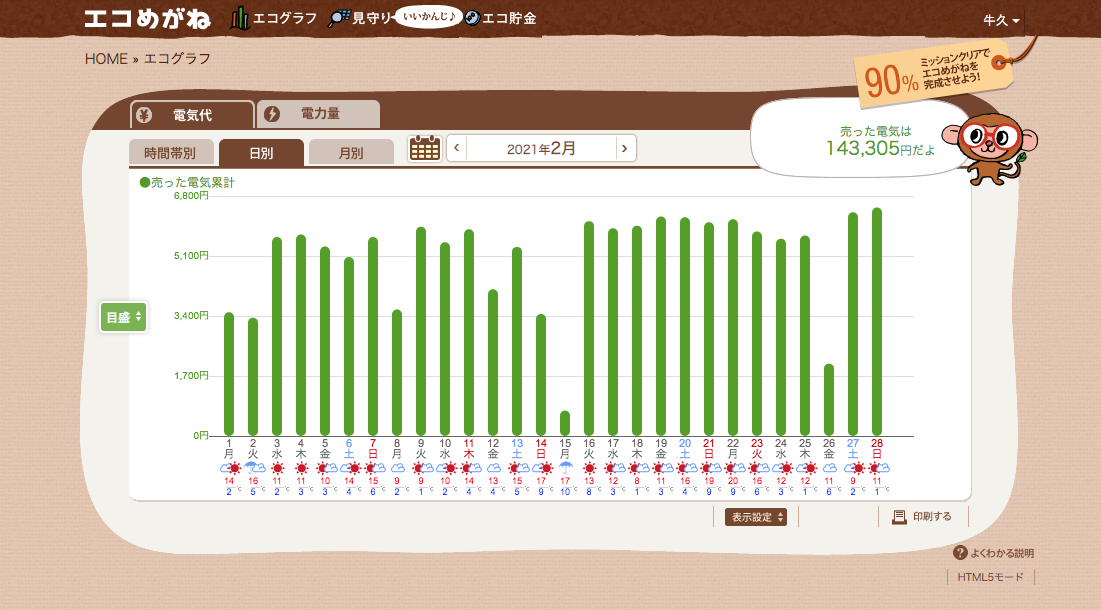Click the エコ貯金 coin icon

(471, 18)
